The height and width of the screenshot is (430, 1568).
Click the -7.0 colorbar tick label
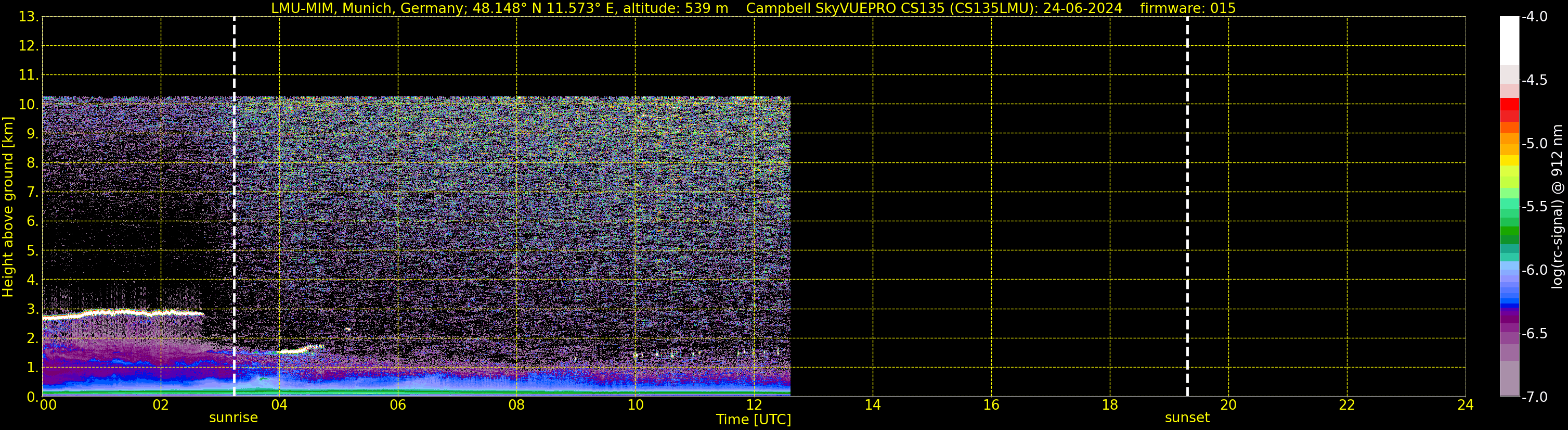1534,397
